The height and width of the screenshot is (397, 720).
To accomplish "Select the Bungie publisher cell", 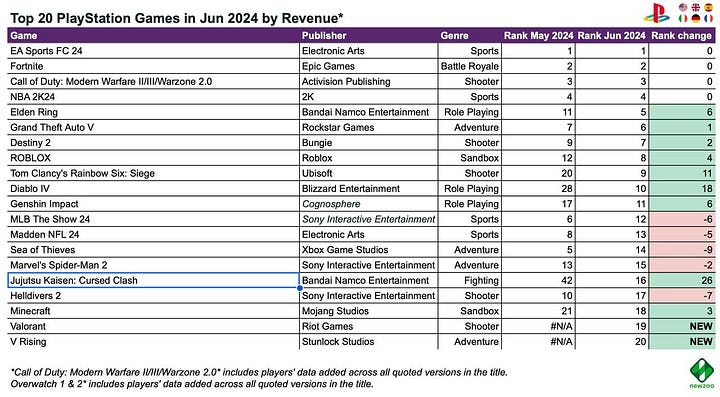I will (368, 143).
